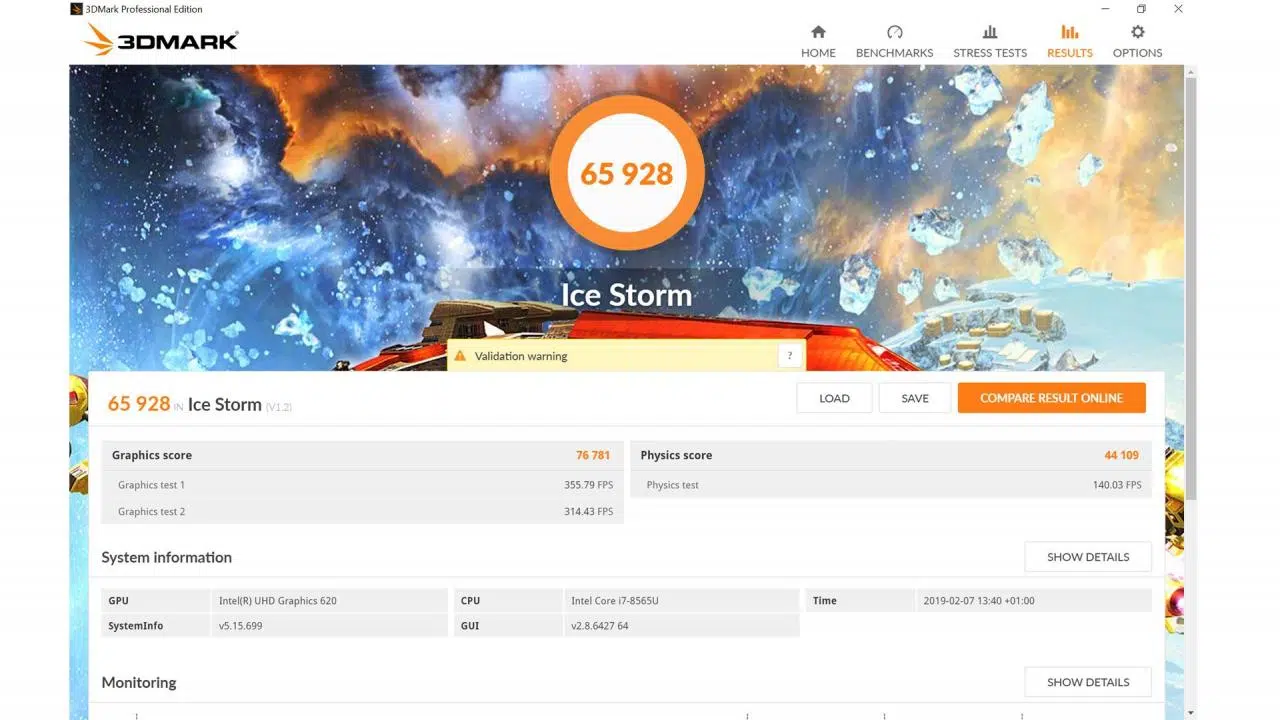This screenshot has height=720, width=1280.
Task: Click Graphics test 1 row 355.79 FPS
Action: [363, 485]
